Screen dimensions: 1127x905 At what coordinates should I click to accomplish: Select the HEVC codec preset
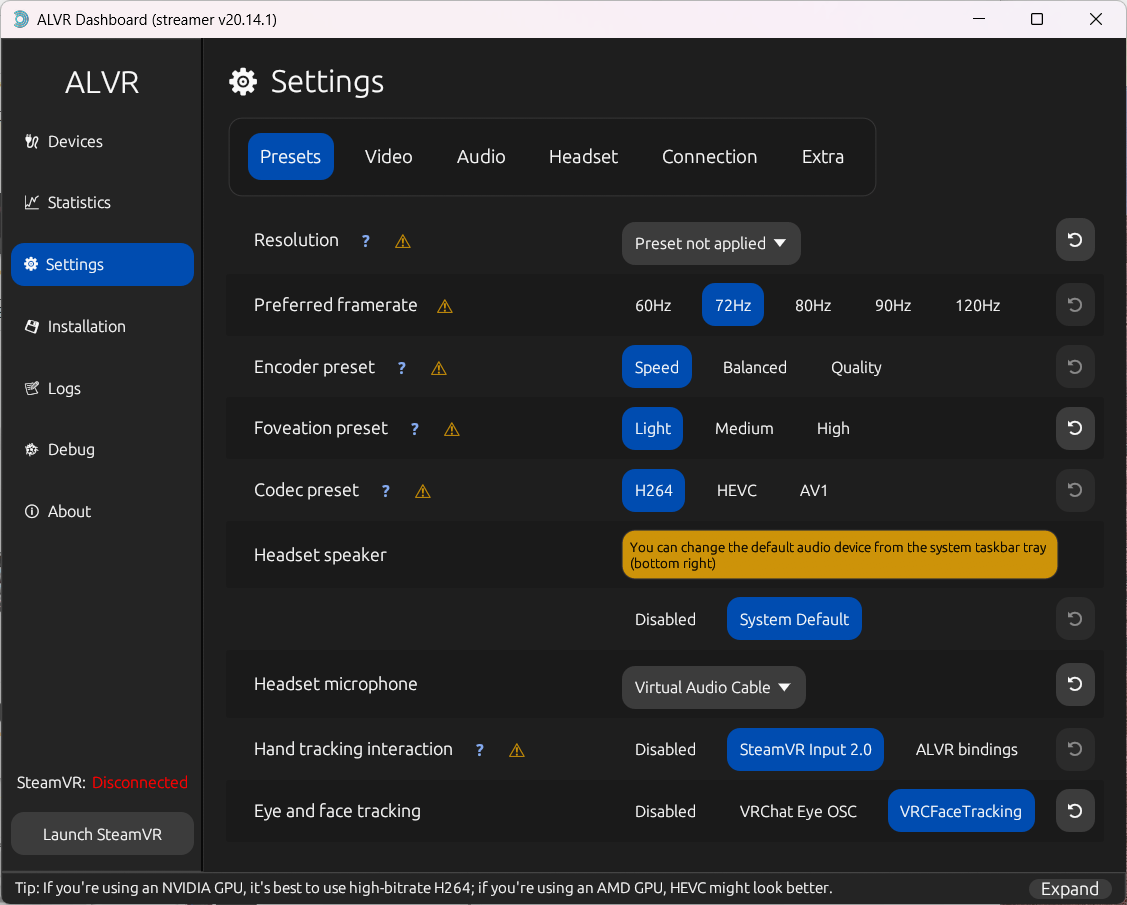(736, 490)
